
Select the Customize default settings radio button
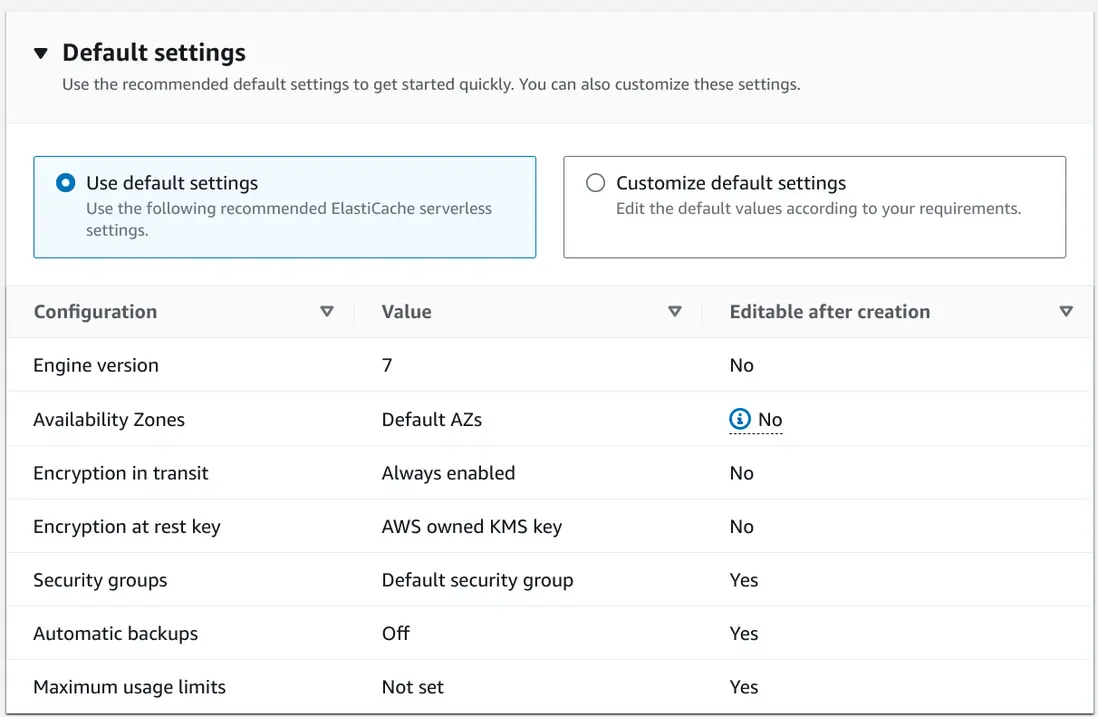595,183
